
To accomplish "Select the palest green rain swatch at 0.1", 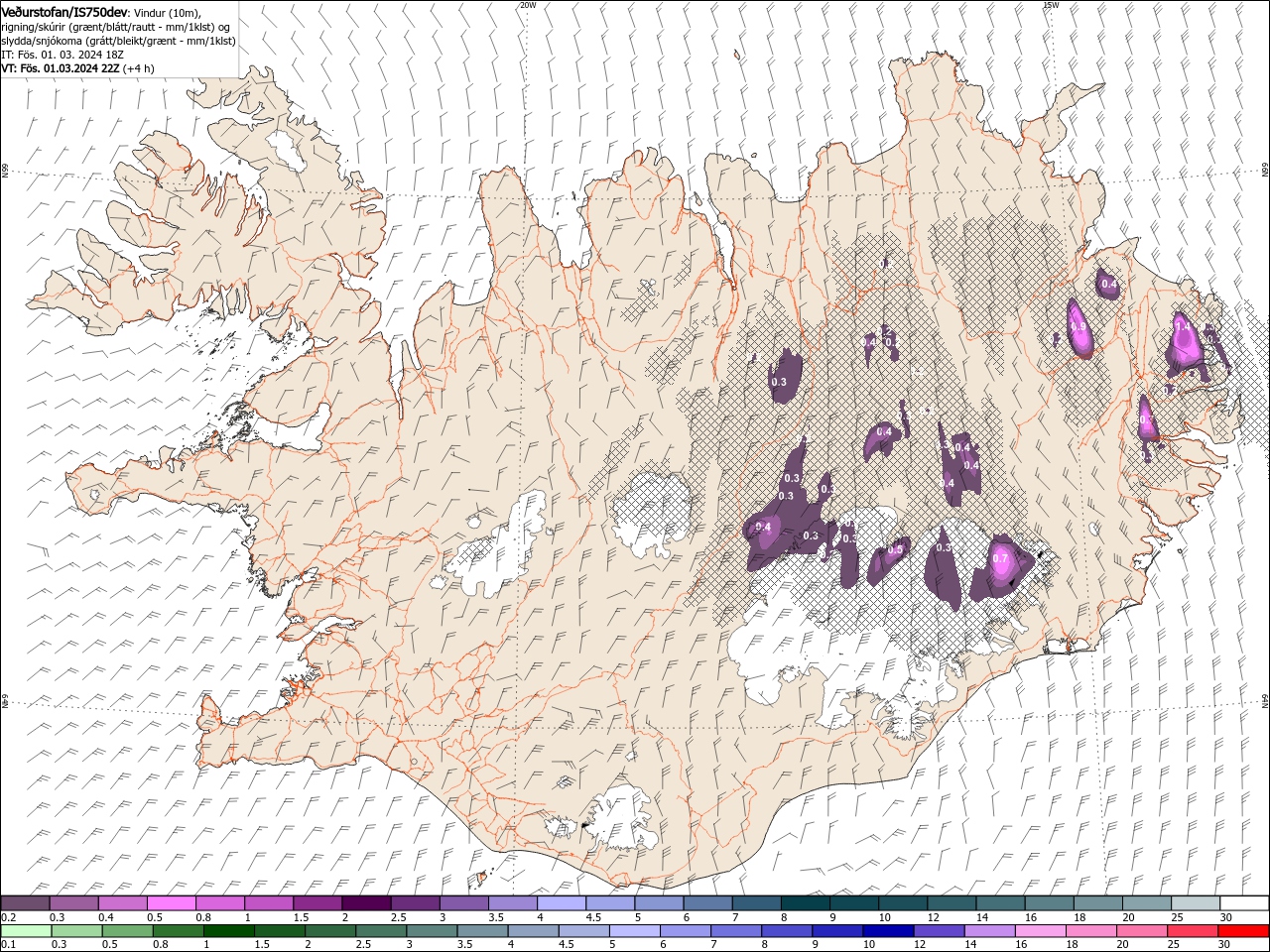I will pos(26,931).
